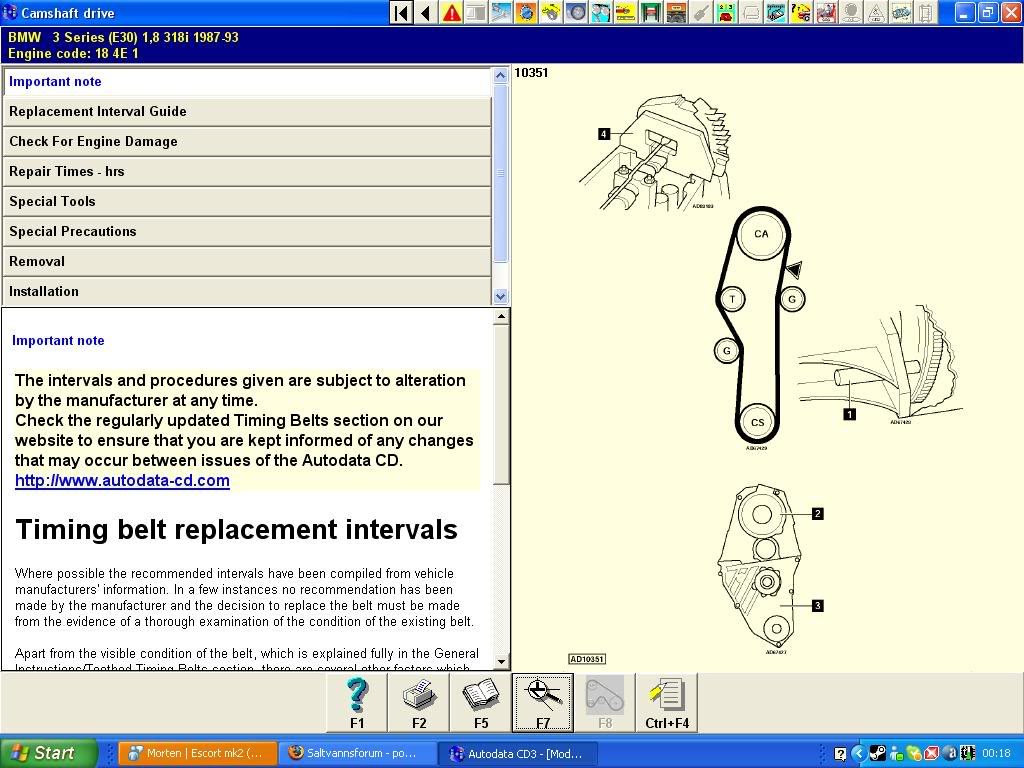This screenshot has height=768, width=1024.
Task: Select Check For Engine Damage section
Action: (x=247, y=142)
